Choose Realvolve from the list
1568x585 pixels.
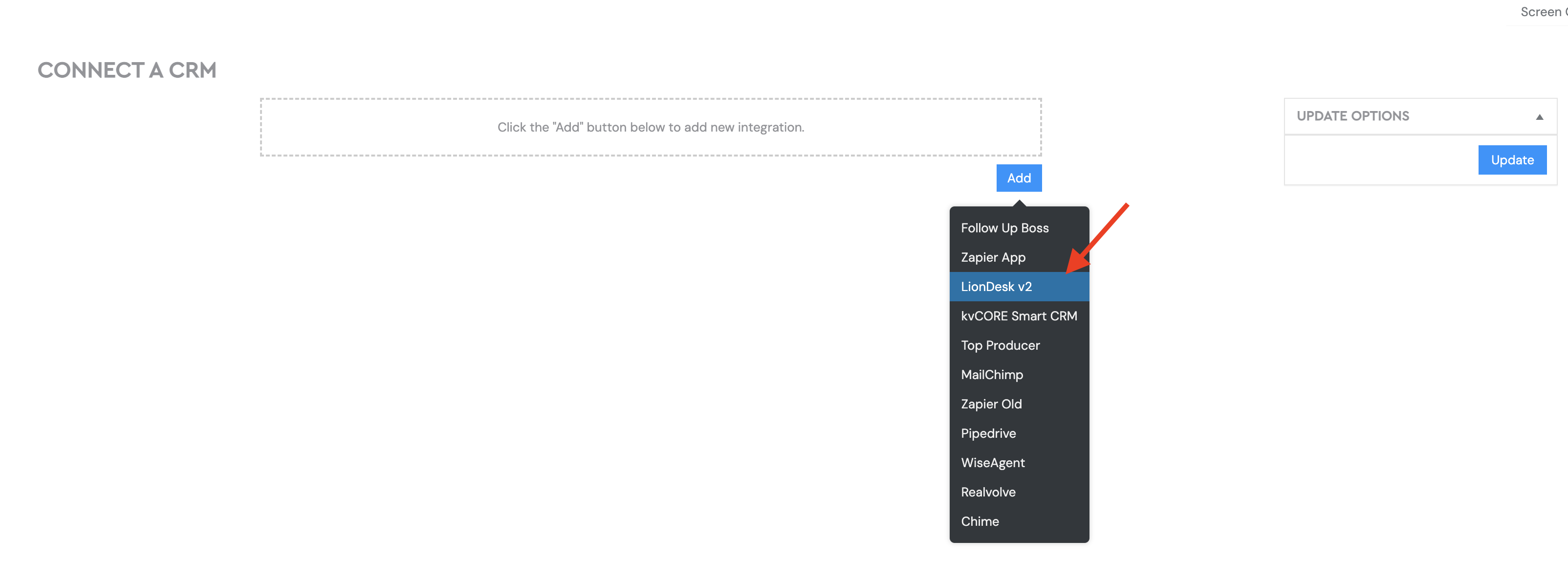1019,492
